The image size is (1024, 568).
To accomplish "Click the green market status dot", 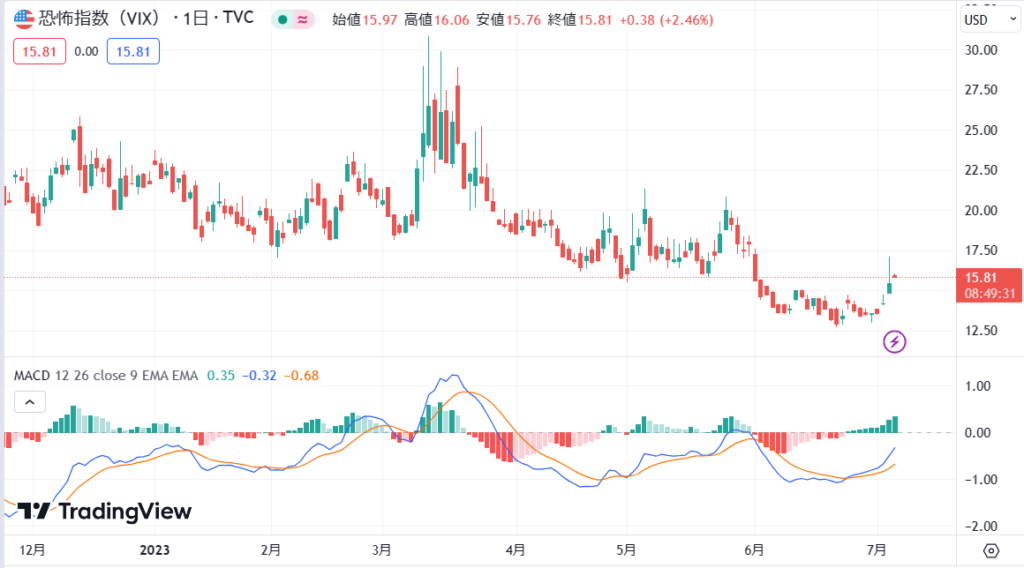I will [282, 20].
